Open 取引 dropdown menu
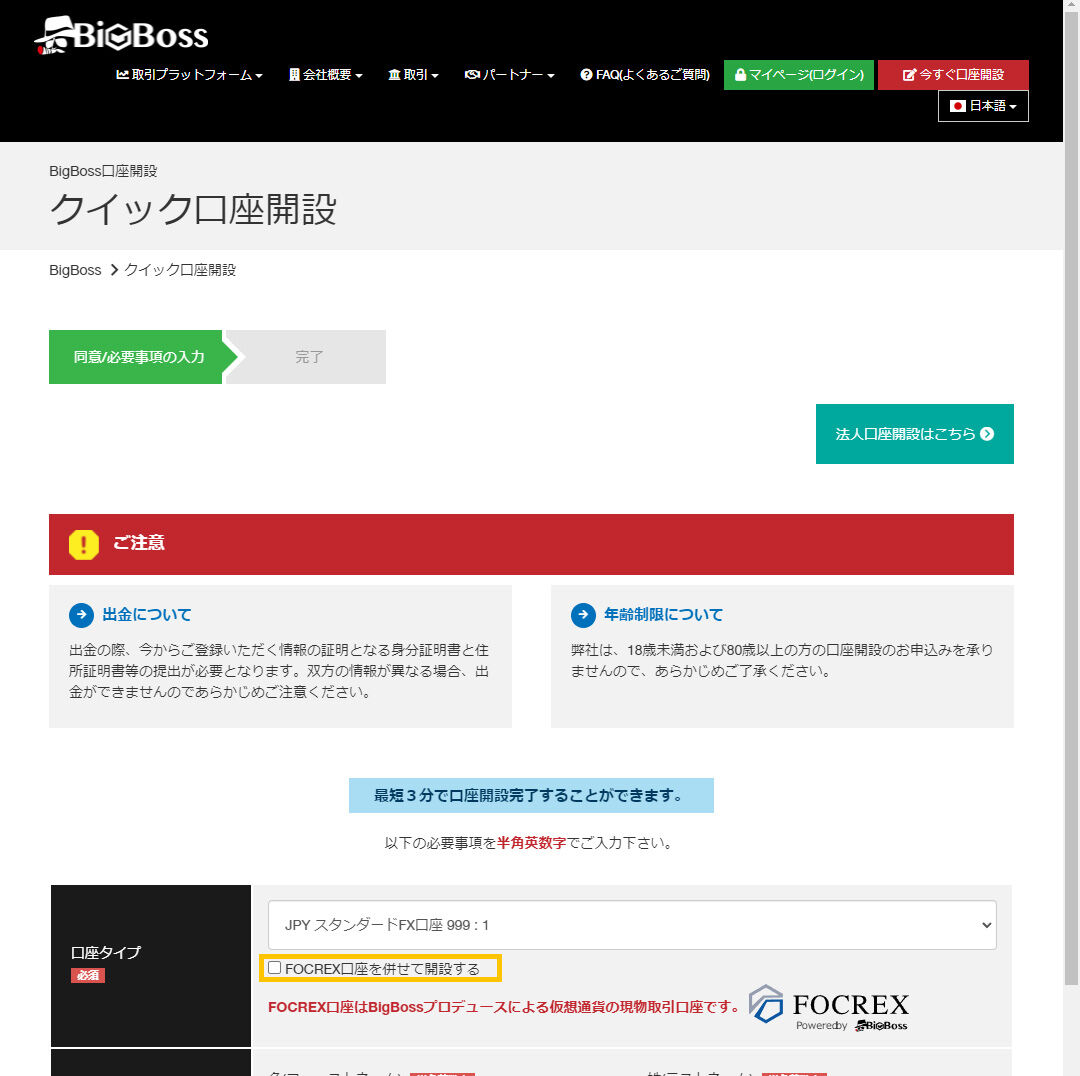The height and width of the screenshot is (1076, 1080). [413, 74]
